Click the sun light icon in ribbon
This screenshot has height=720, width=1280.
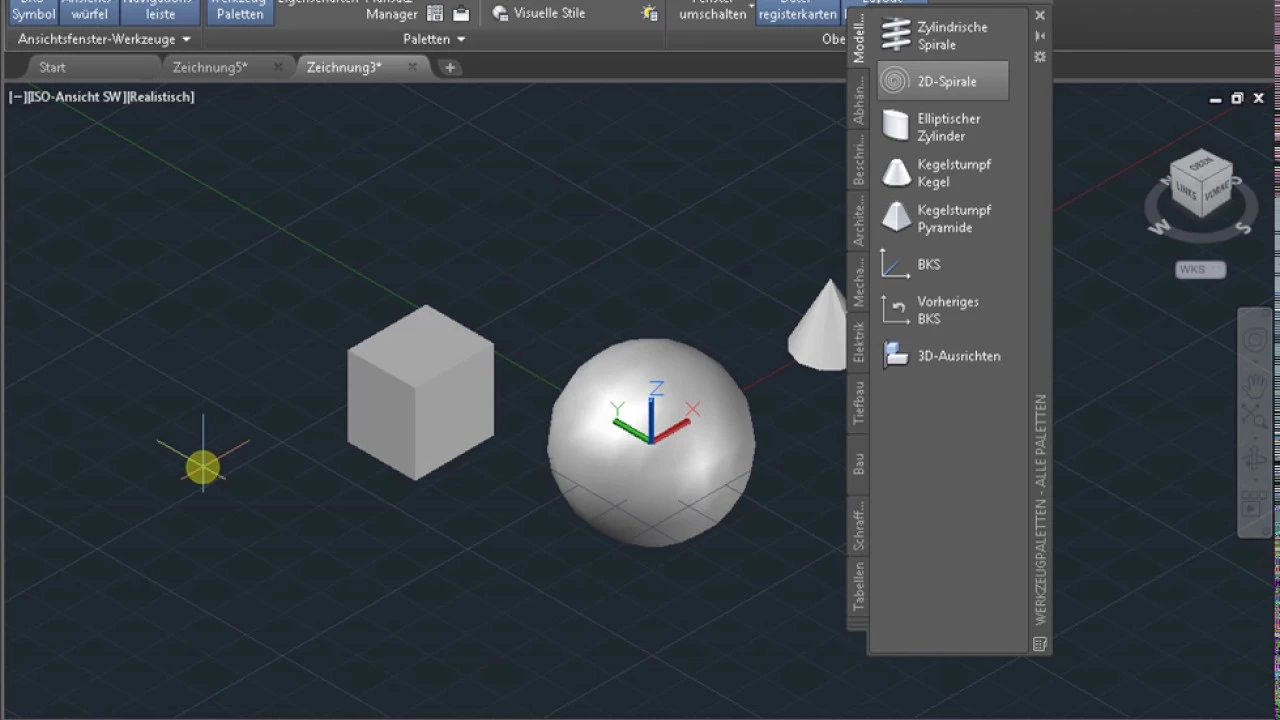point(650,13)
